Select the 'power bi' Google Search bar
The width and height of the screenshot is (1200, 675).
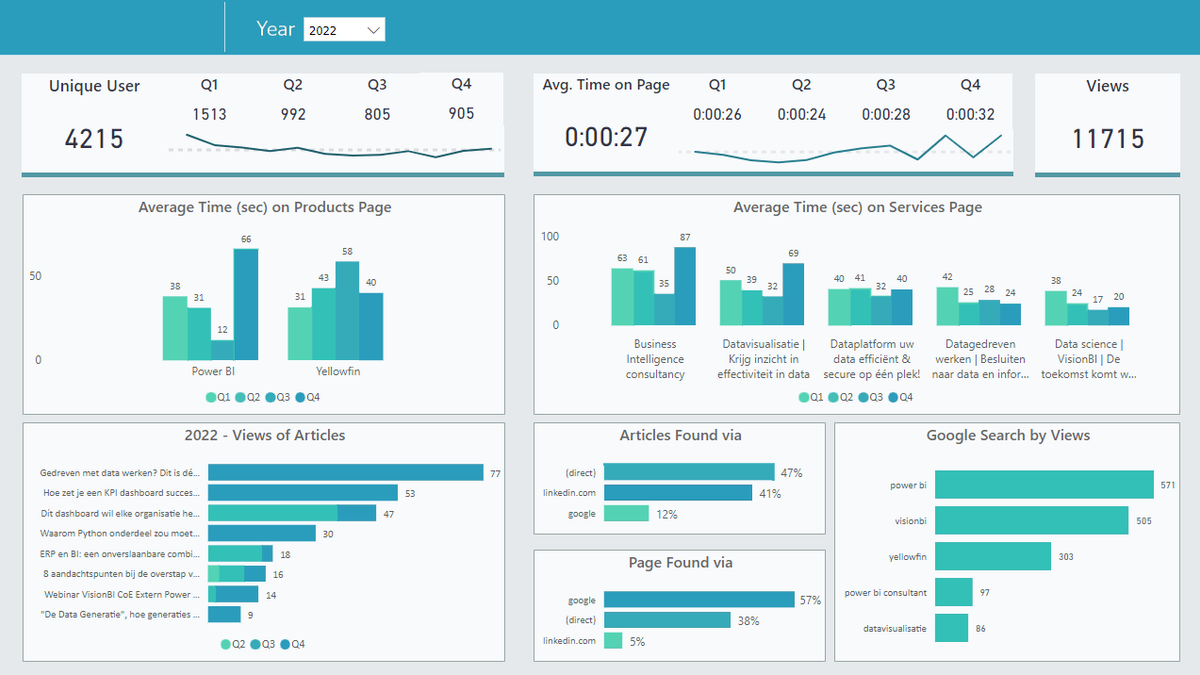[1044, 485]
